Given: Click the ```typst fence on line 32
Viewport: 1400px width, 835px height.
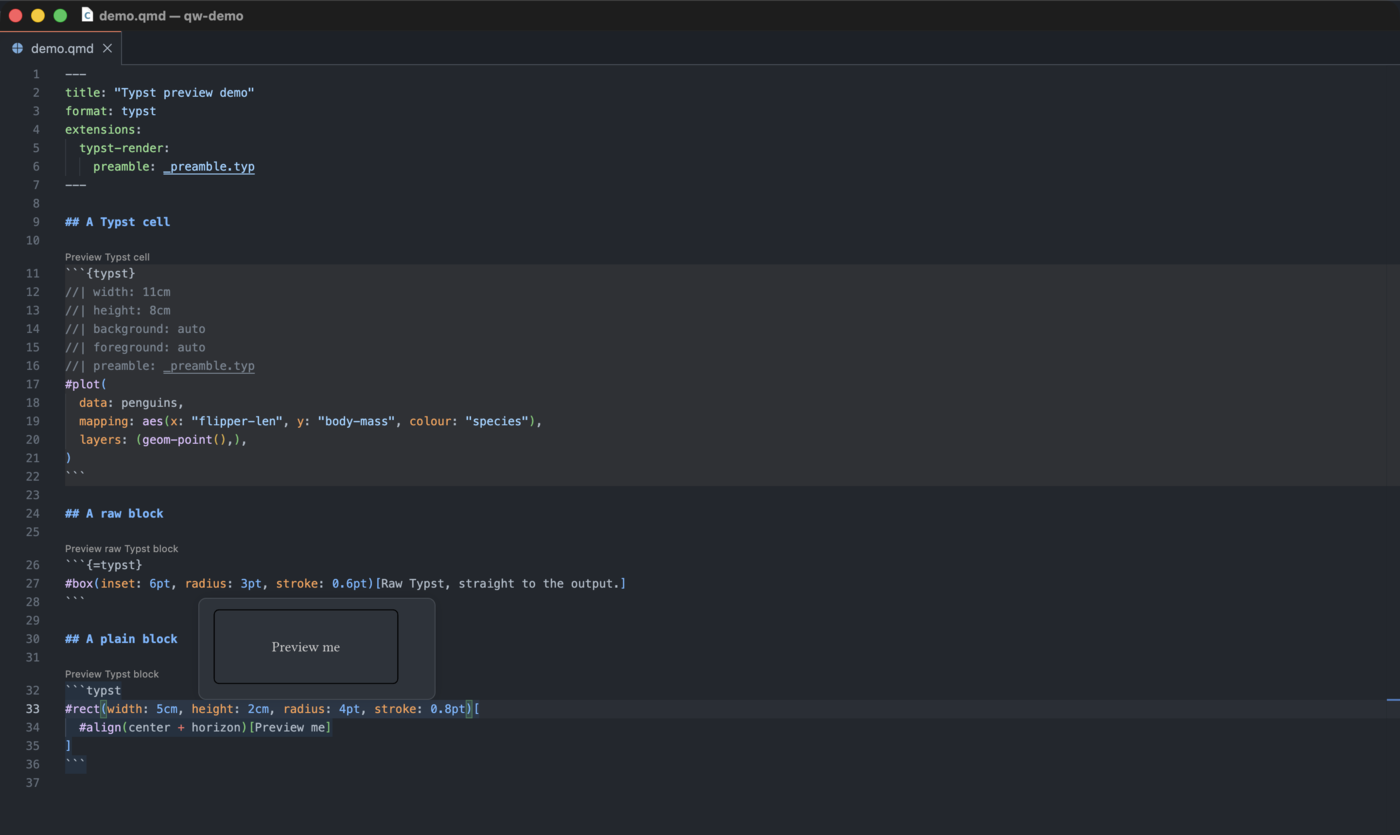Looking at the screenshot, I should [x=93, y=691].
